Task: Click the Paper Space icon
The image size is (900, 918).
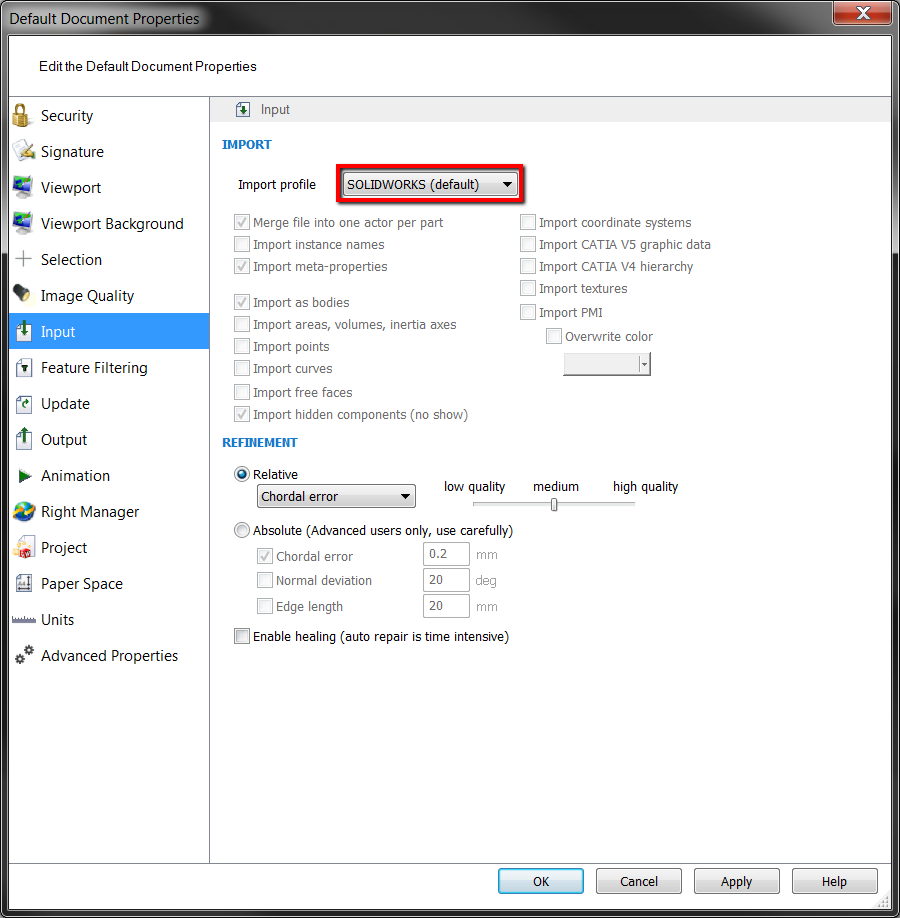Action: click(24, 583)
